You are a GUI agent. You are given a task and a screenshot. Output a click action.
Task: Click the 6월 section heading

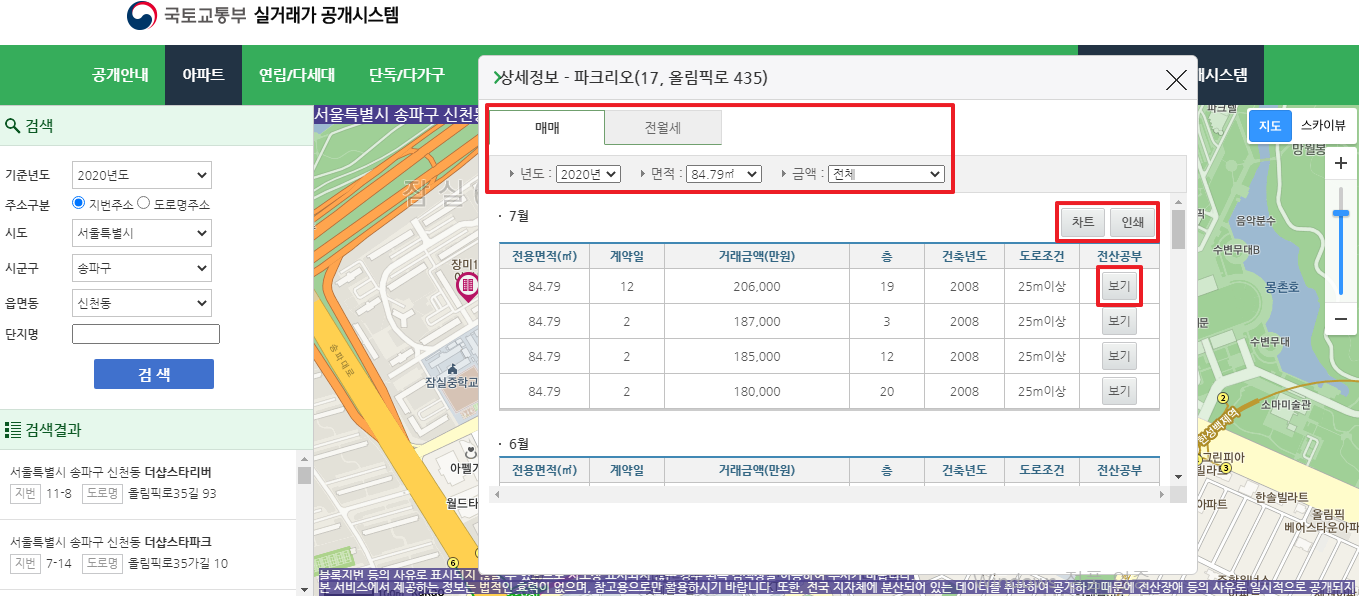point(518,443)
